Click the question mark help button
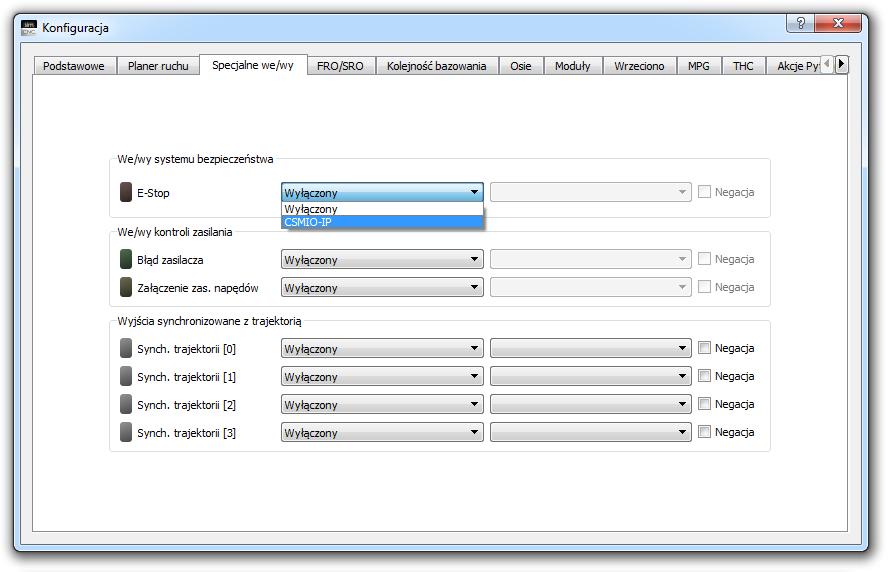 coord(801,23)
